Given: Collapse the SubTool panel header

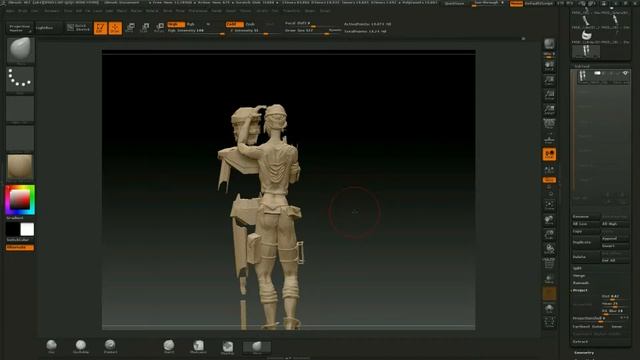Looking at the screenshot, I should click(582, 66).
